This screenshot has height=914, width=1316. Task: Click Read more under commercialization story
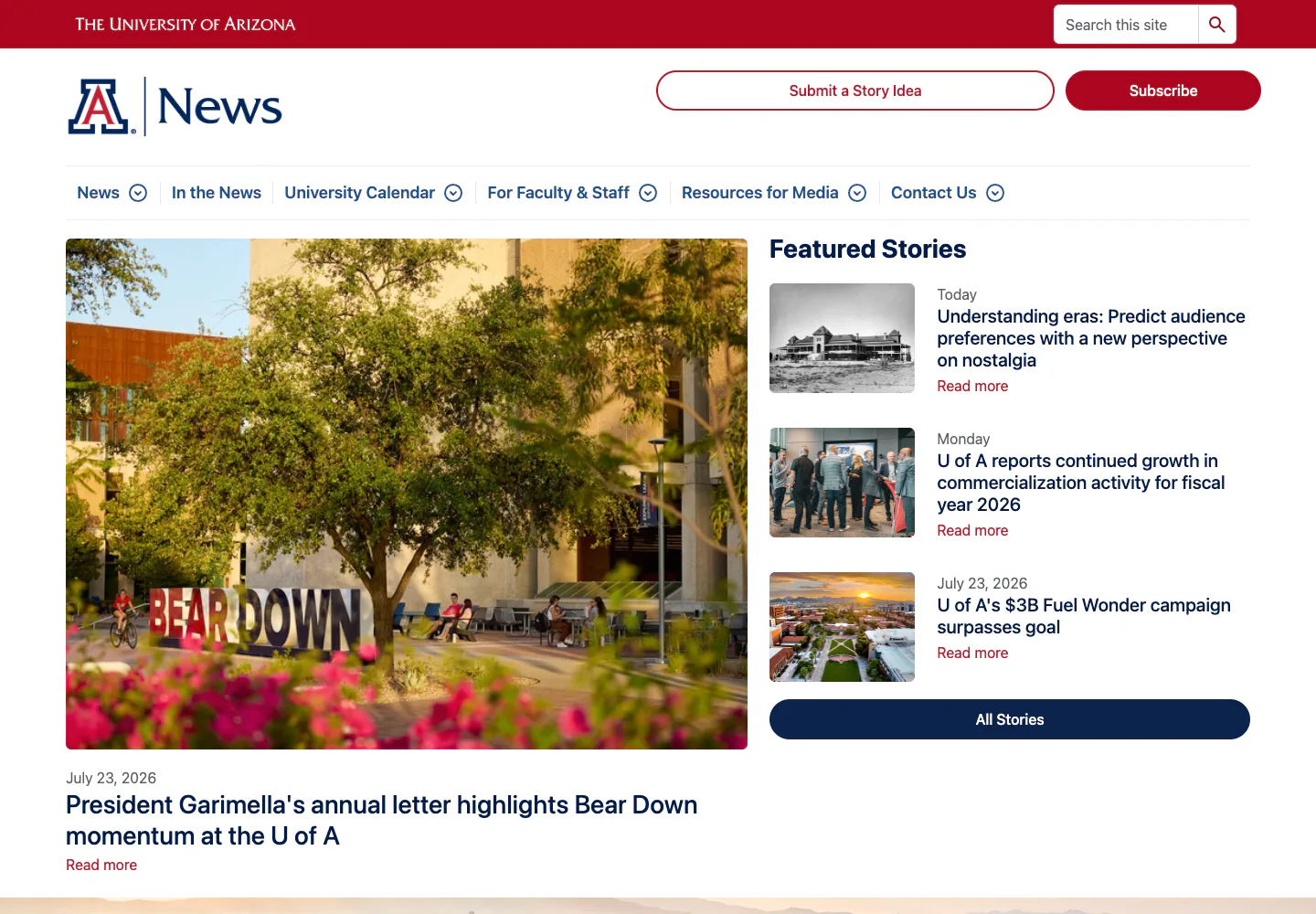tap(972, 530)
